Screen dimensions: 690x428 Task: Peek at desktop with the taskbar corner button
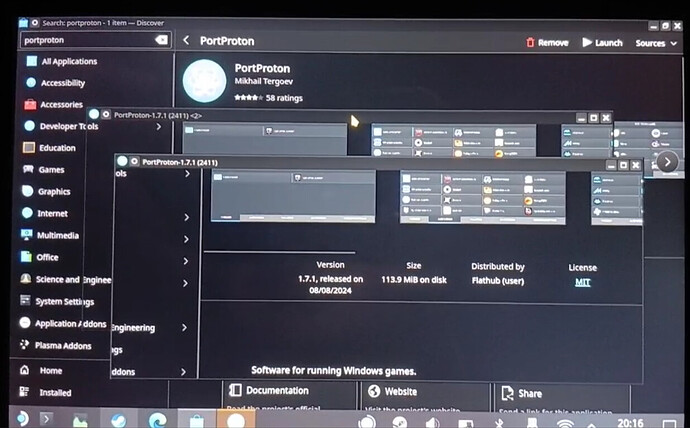670,424
